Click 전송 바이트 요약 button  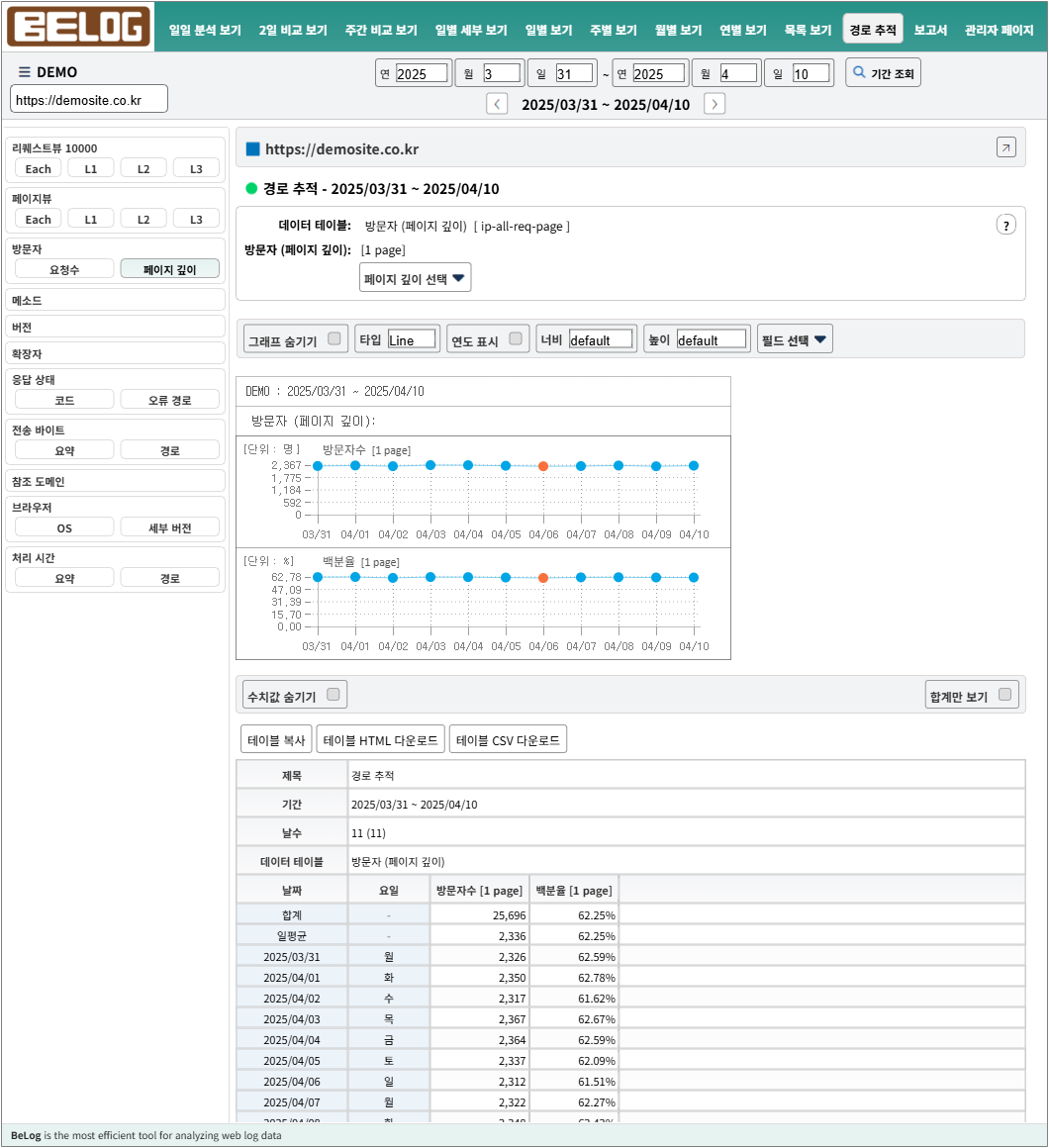(64, 450)
